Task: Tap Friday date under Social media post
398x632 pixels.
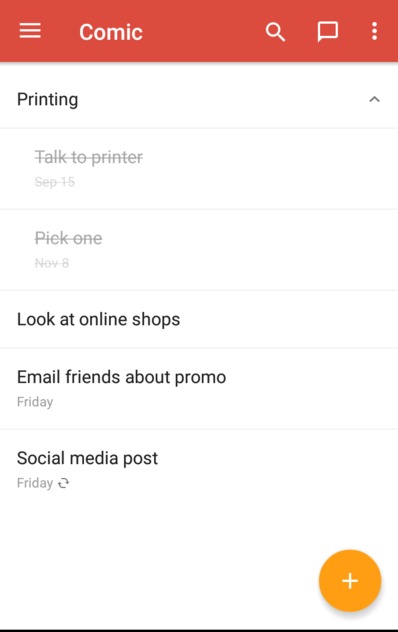Action: [35, 483]
